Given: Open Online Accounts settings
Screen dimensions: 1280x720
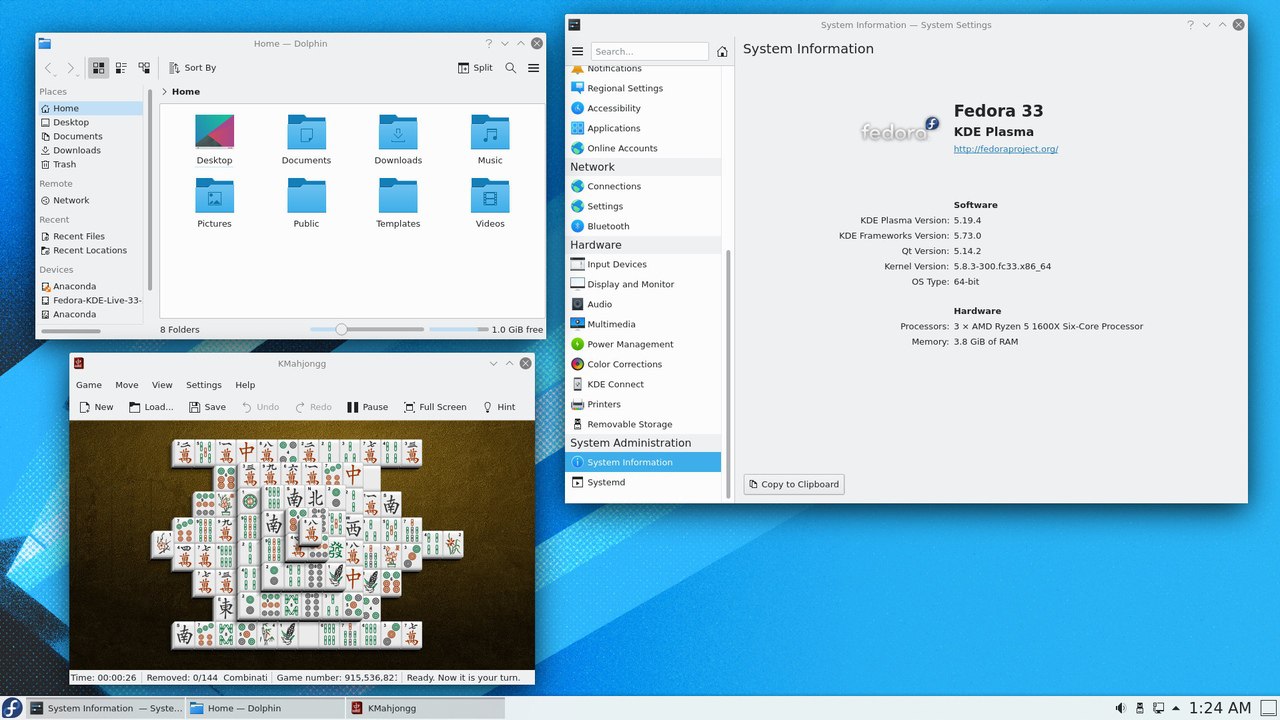Looking at the screenshot, I should pyautogui.click(x=643, y=148).
